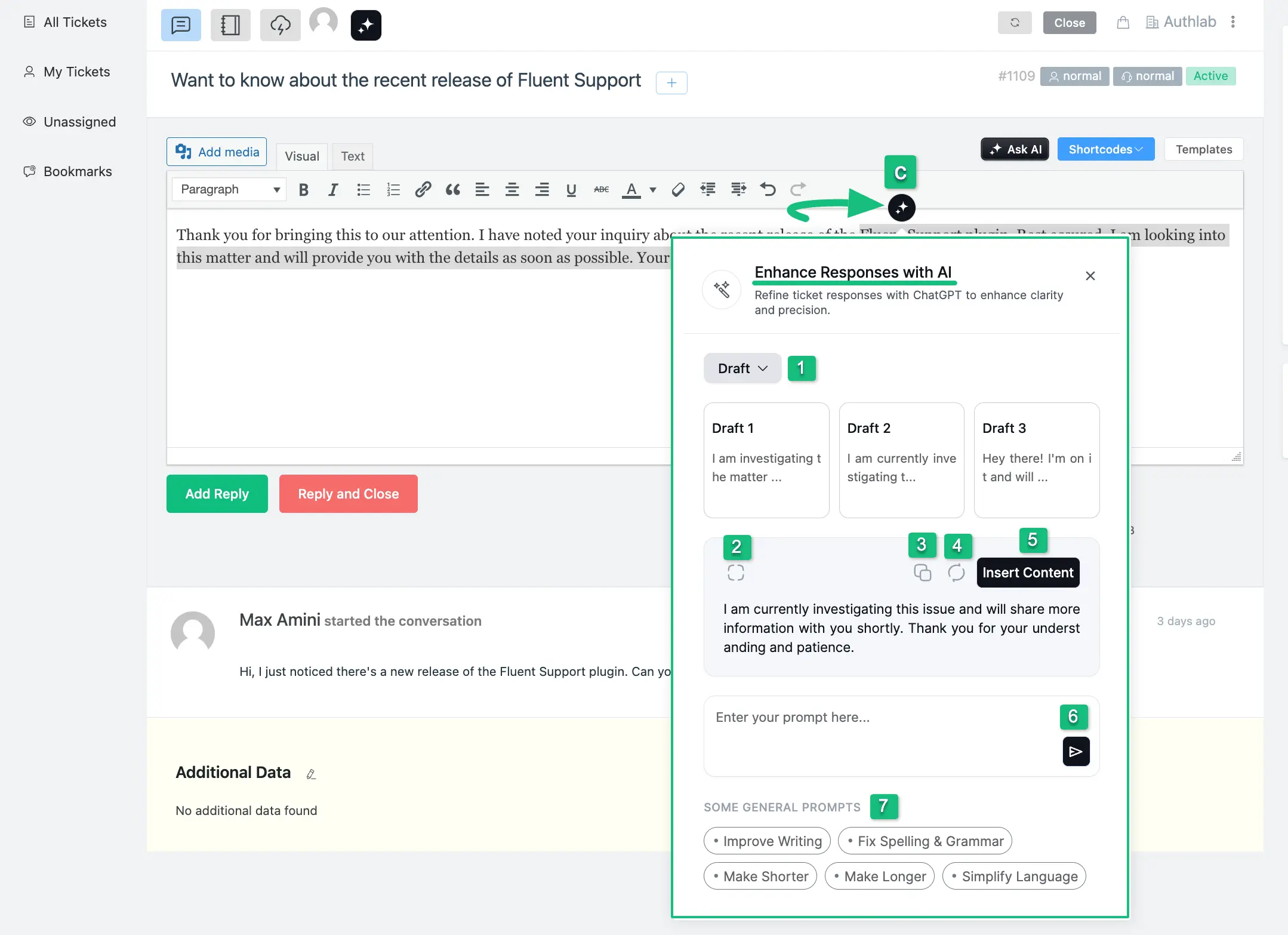The image size is (1288, 935).
Task: Toggle bold formatting in the editor
Action: (x=304, y=190)
